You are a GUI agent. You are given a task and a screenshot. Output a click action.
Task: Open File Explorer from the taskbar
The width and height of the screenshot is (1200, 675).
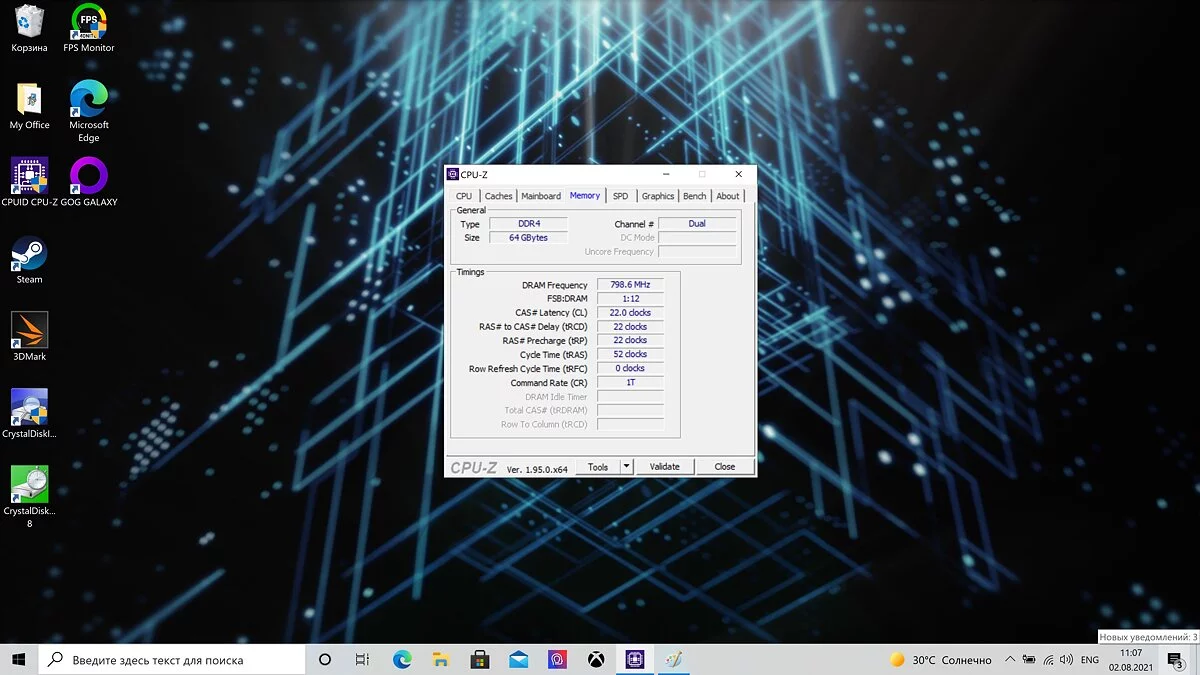tap(441, 660)
